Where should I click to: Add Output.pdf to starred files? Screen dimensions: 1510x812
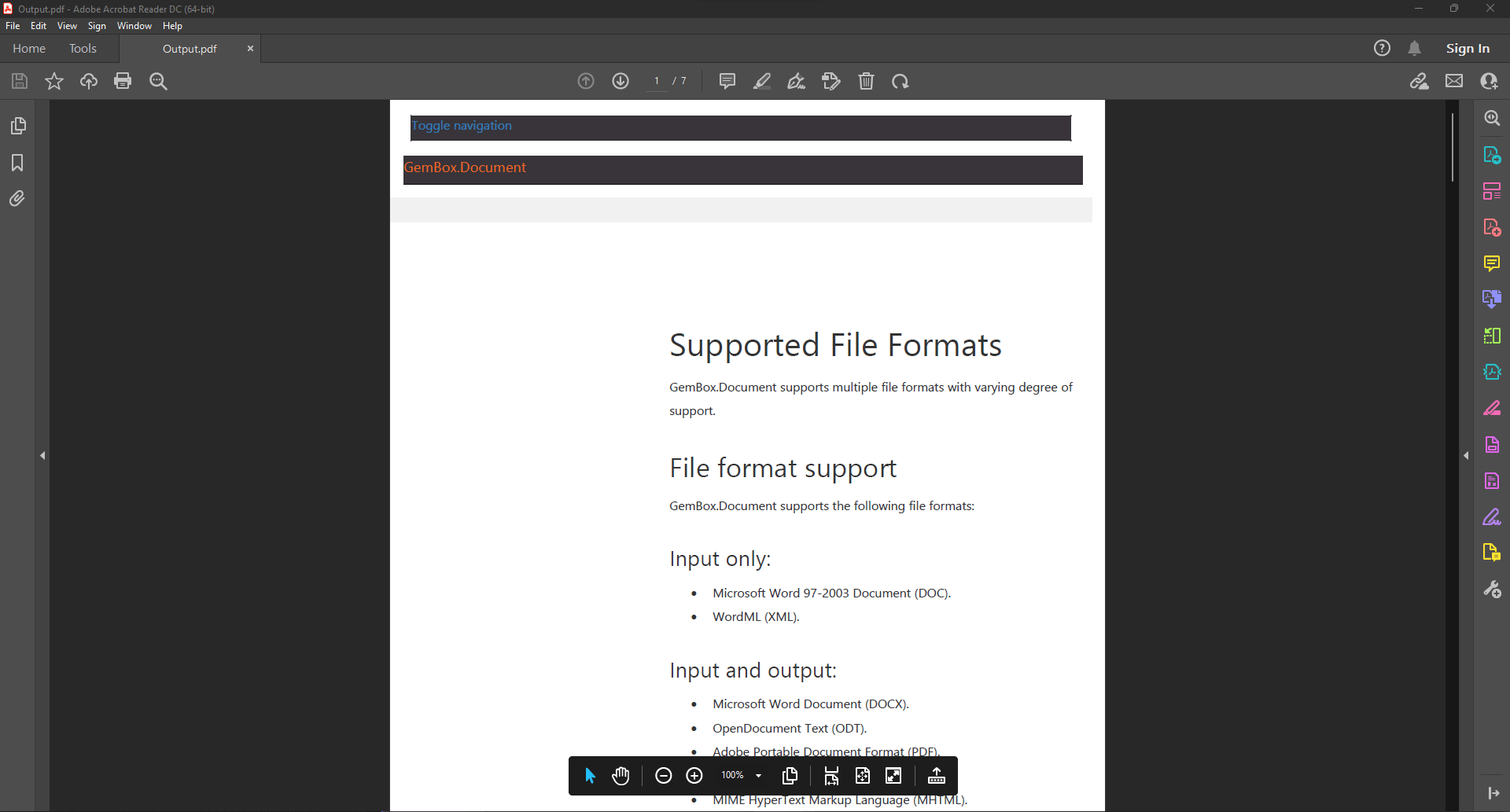click(54, 81)
